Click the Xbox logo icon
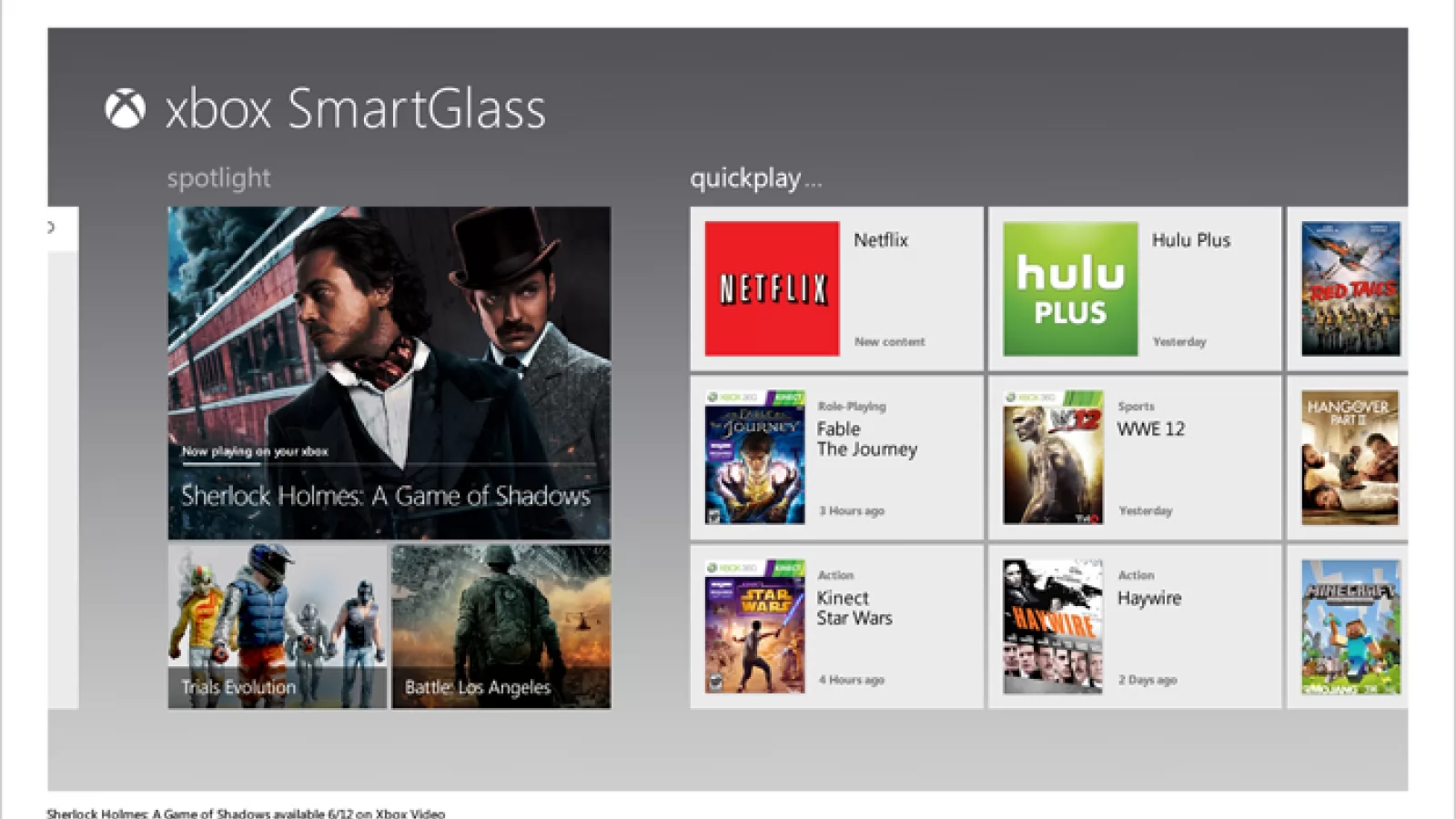Image resolution: width=1456 pixels, height=819 pixels. tap(125, 109)
